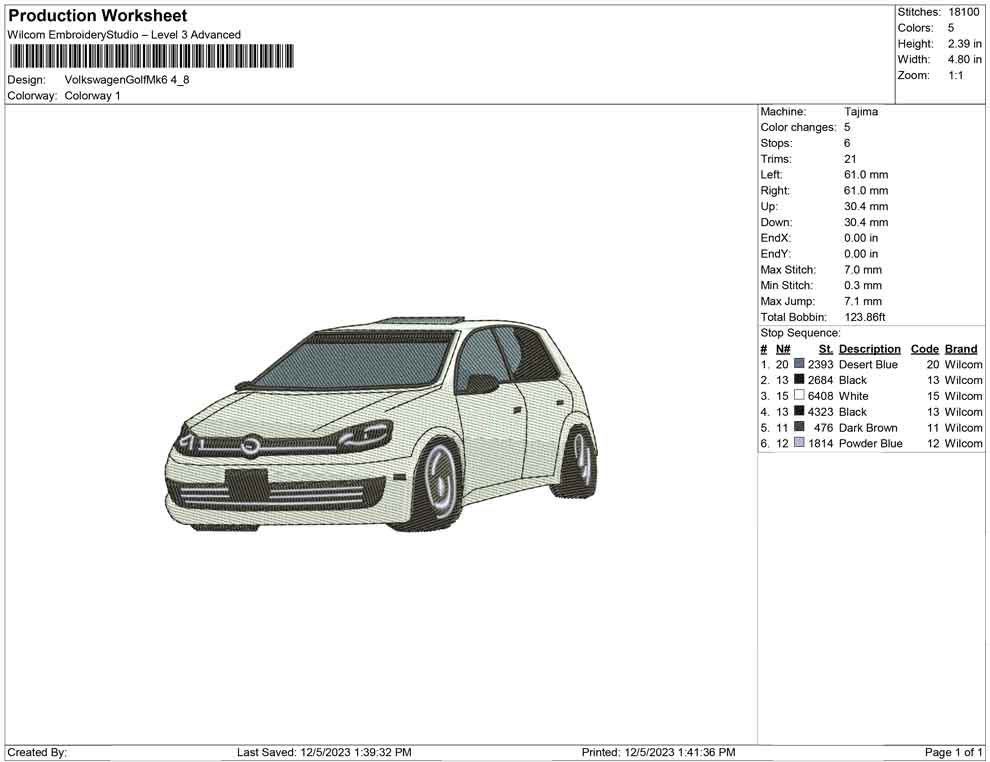This screenshot has height=762, width=990.
Task: Click the Powder Blue color swatch
Action: click(x=800, y=444)
